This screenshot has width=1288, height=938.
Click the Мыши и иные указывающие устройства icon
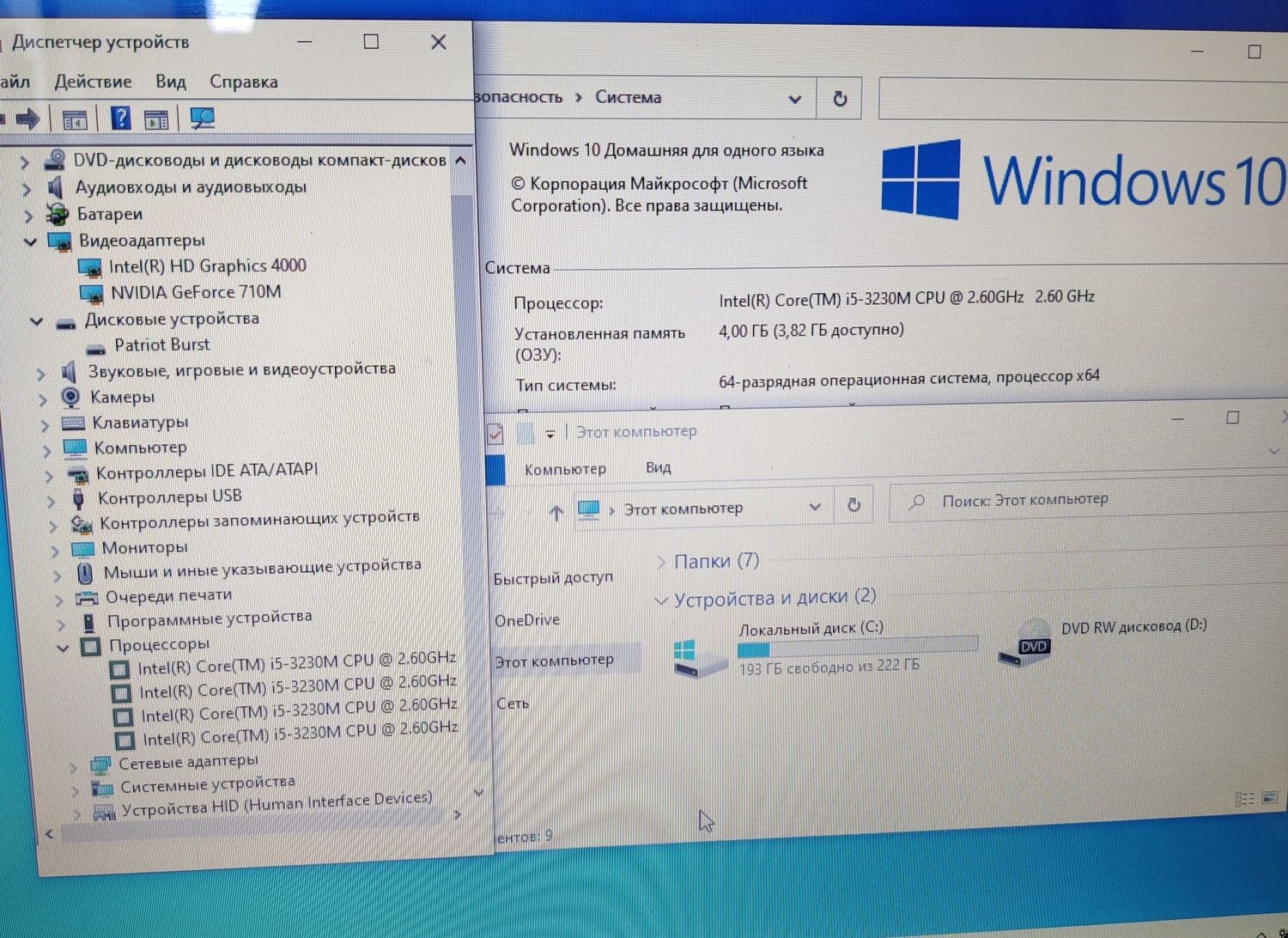84,572
